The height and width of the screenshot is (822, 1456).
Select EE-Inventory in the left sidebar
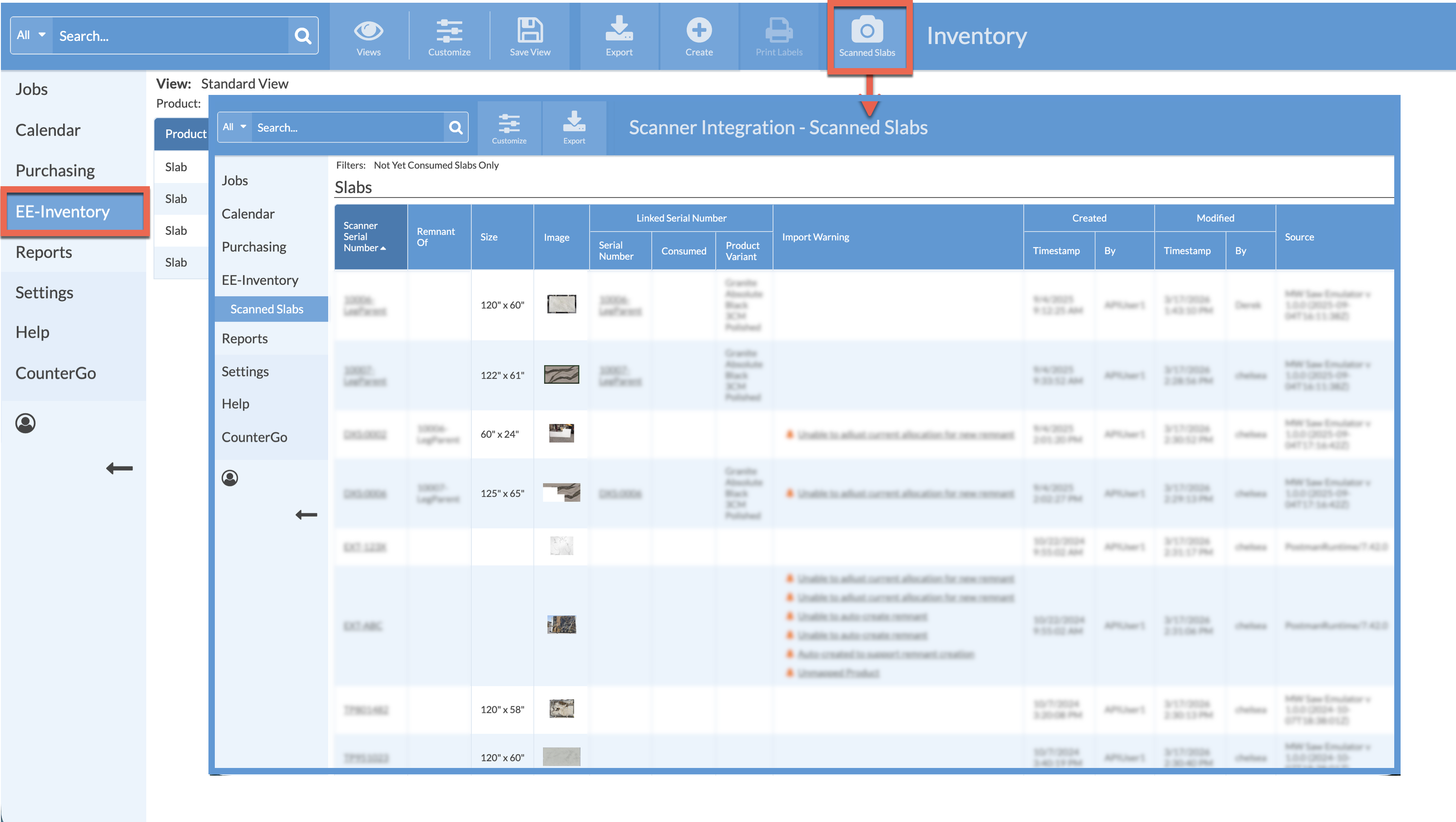[63, 212]
